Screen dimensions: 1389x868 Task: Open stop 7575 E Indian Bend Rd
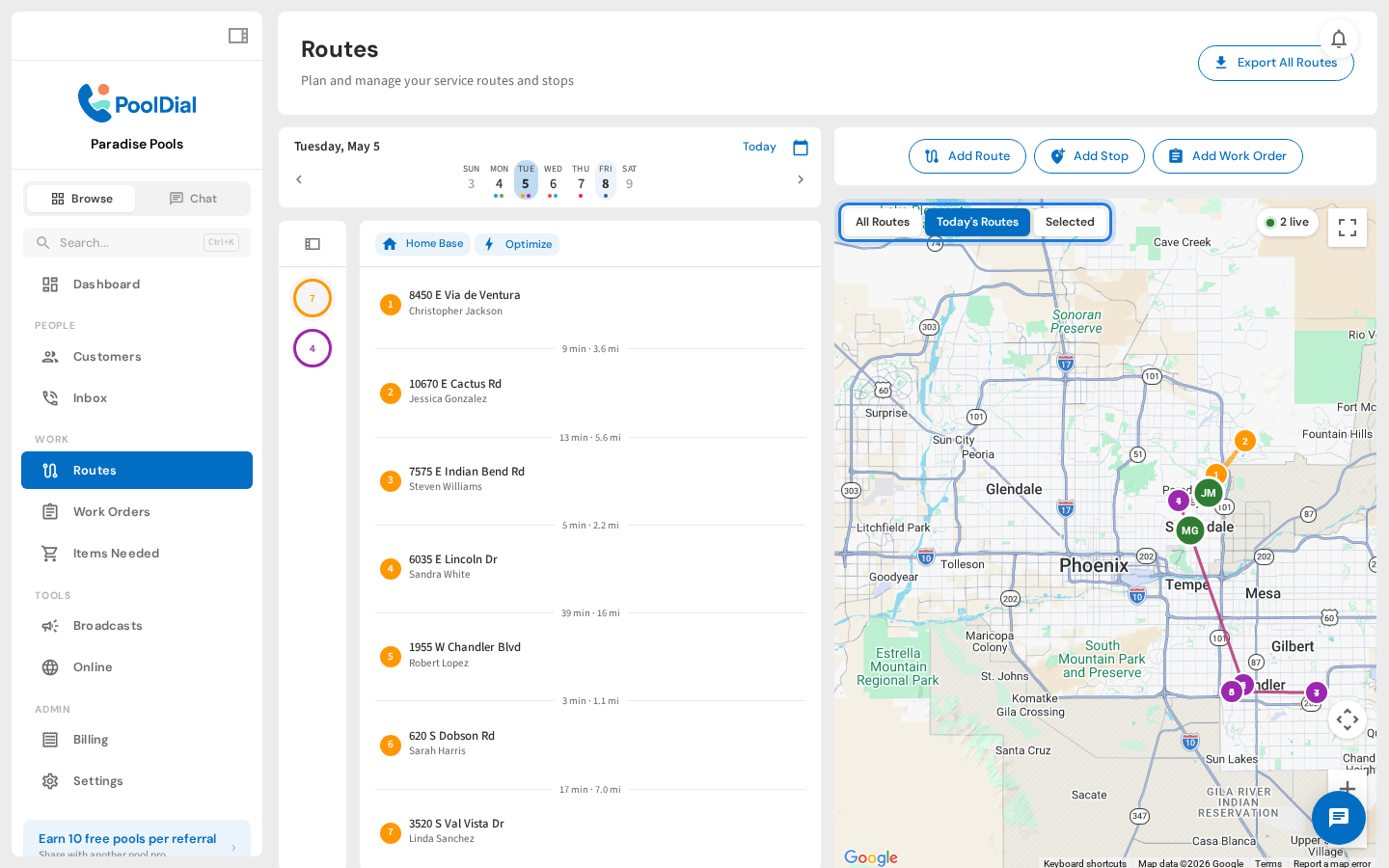point(590,479)
